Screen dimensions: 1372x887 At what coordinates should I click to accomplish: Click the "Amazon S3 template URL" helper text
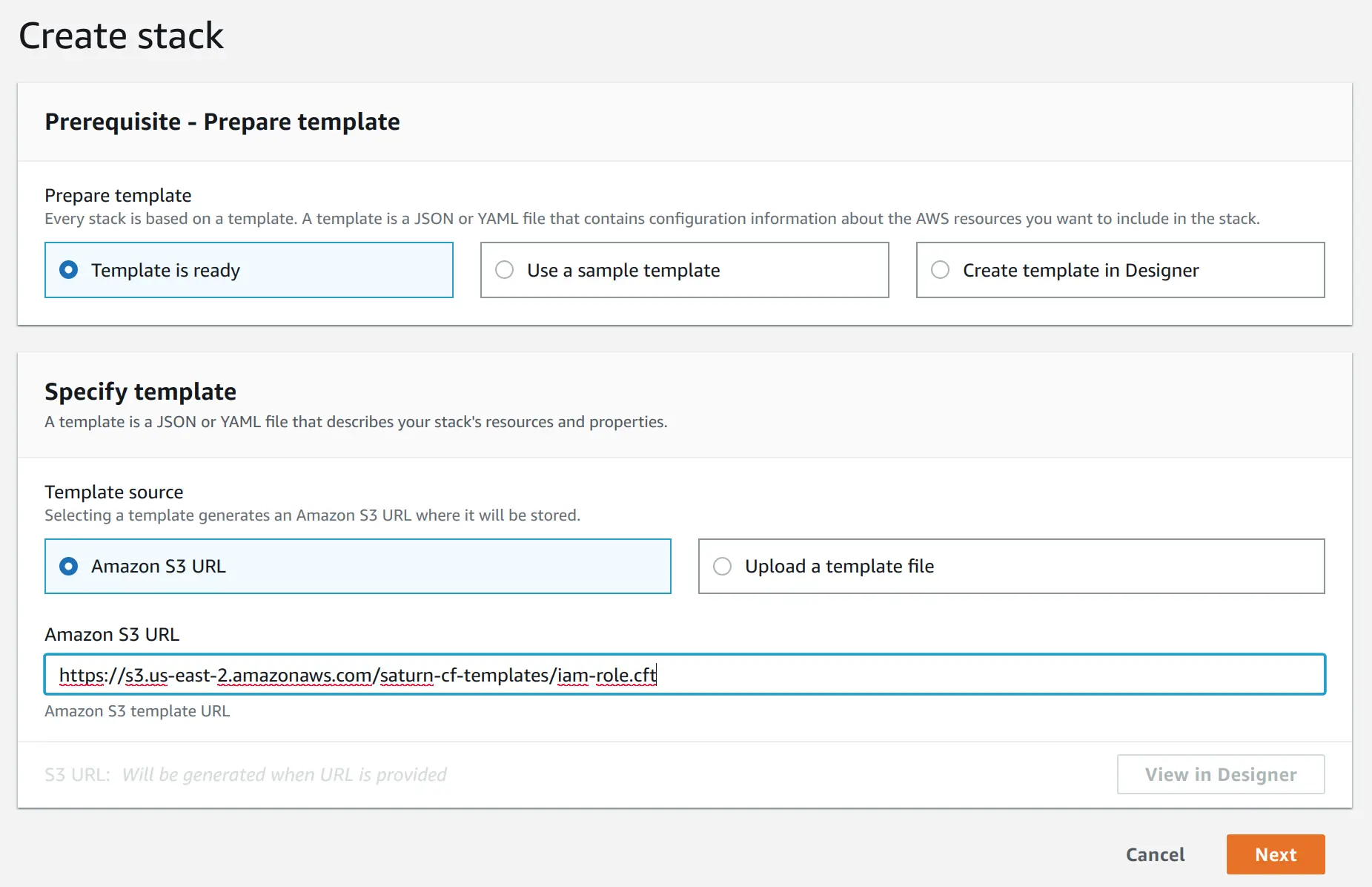[x=136, y=710]
